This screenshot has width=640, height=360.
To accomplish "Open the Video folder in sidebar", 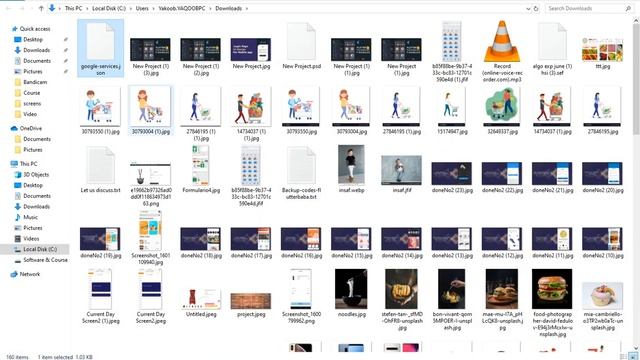I will (30, 114).
